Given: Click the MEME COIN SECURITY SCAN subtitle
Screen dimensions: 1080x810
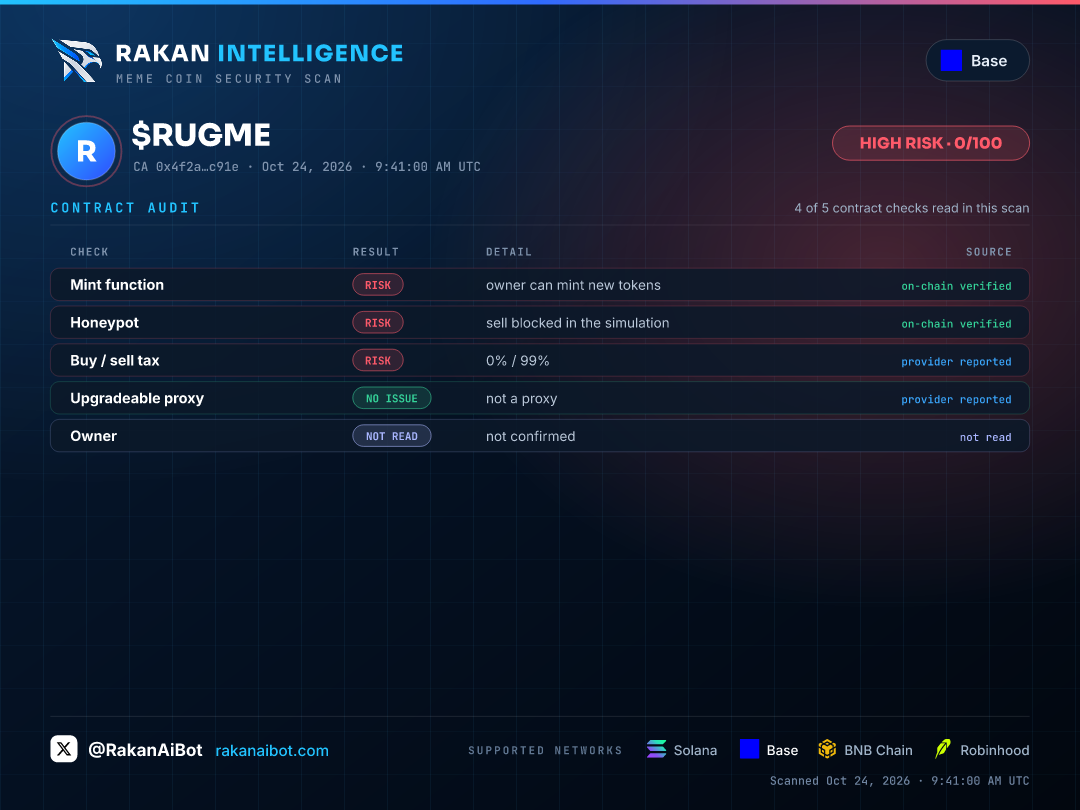Looking at the screenshot, I should 229,79.
